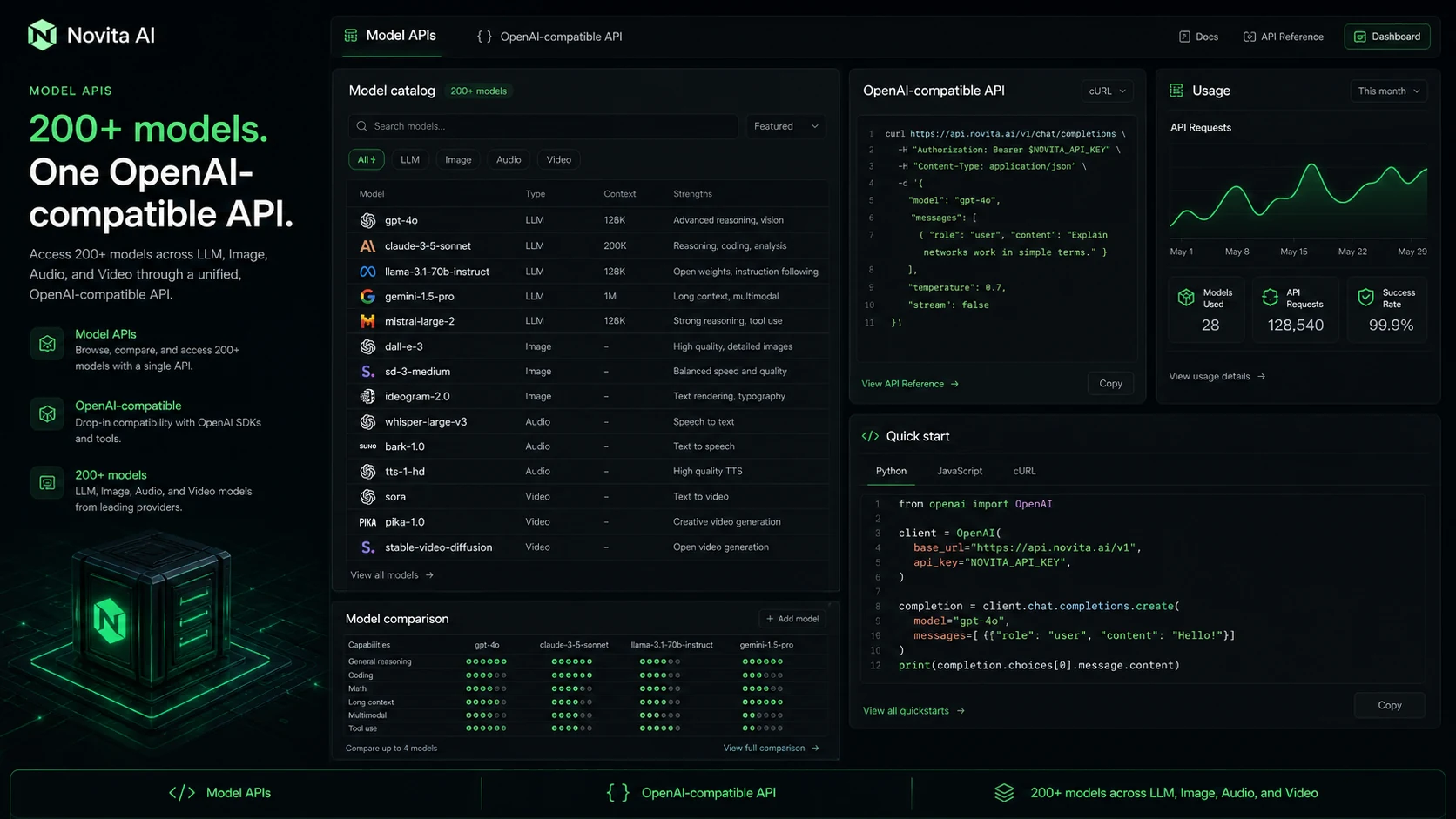
Task: Click the Model column header
Action: [x=372, y=194]
